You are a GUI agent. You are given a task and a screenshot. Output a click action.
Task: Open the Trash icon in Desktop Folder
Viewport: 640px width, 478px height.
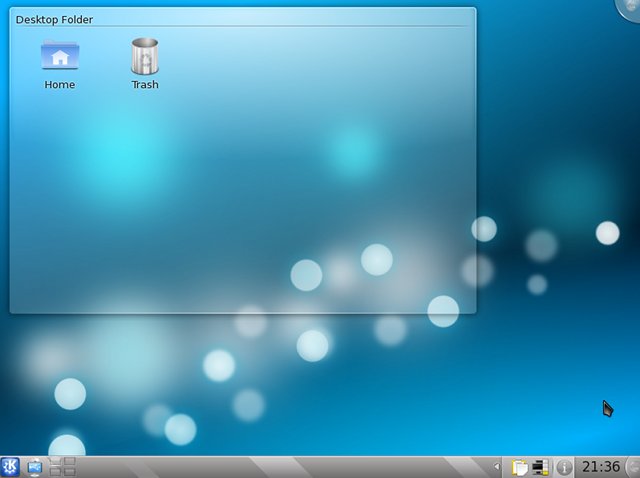point(145,64)
